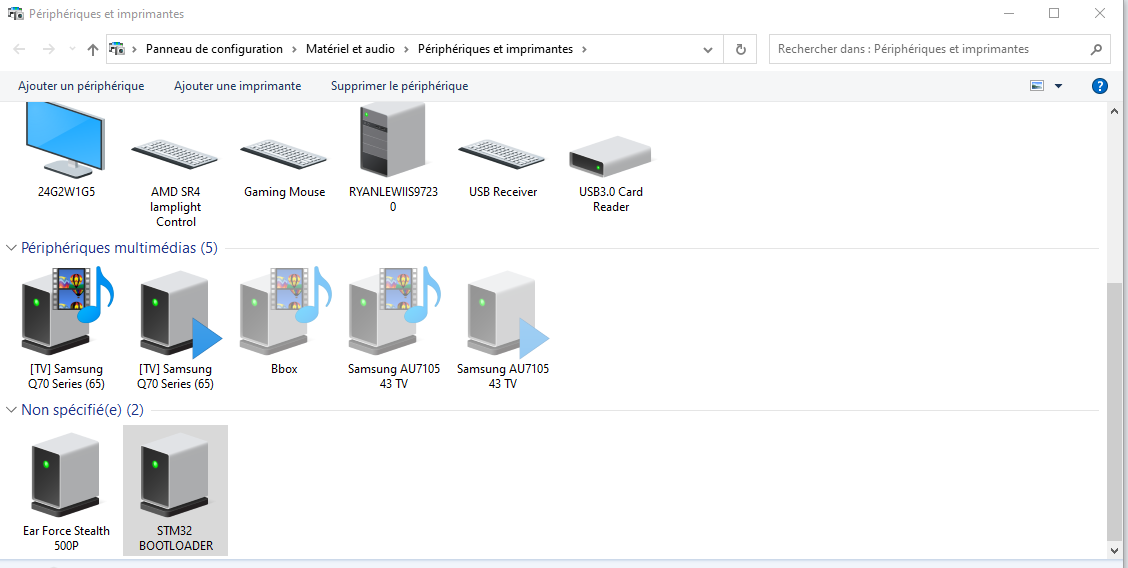Go to Panneau de configuration breadcrumb
Viewport: 1128px width, 568px height.
click(214, 49)
